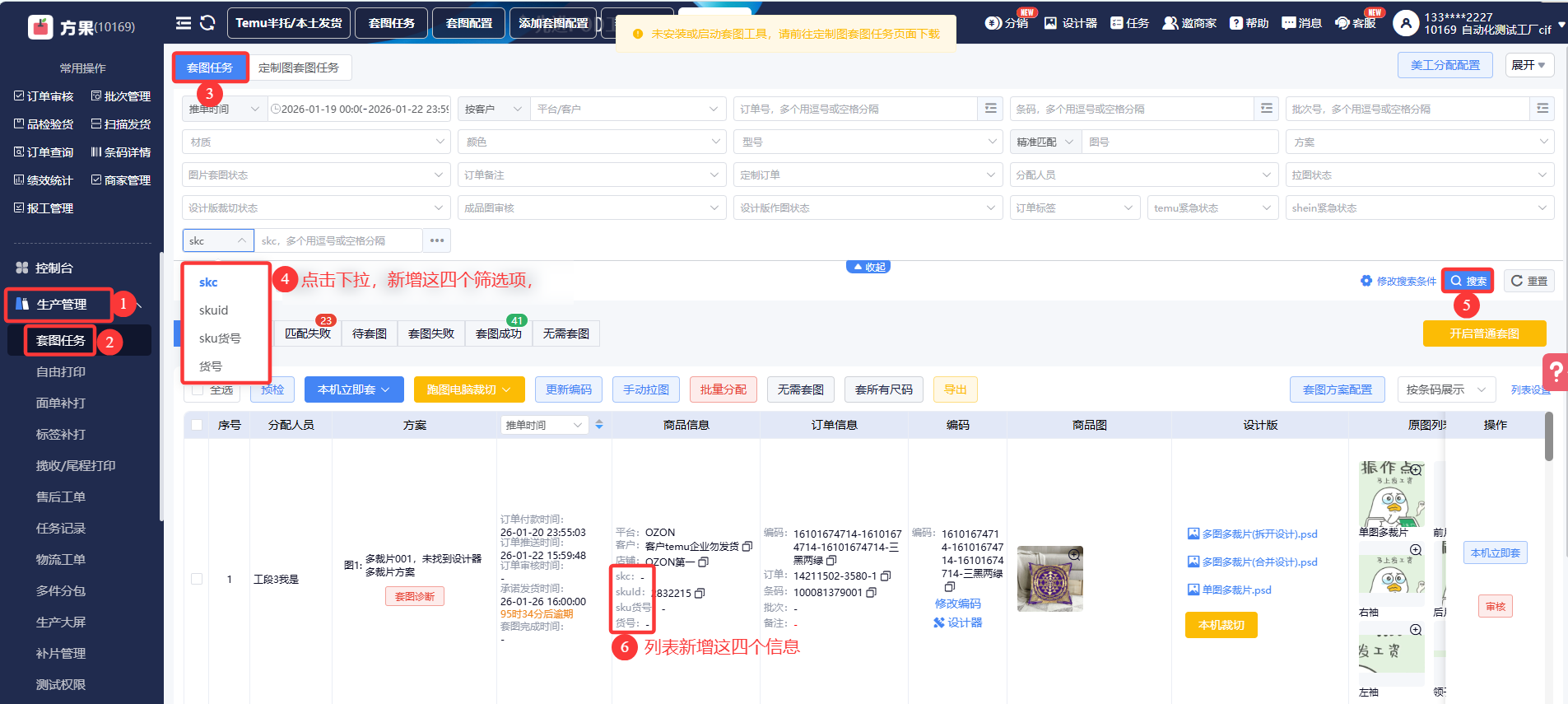Open the 图片套图状态 dropdown
1568x704 pixels.
(x=317, y=175)
